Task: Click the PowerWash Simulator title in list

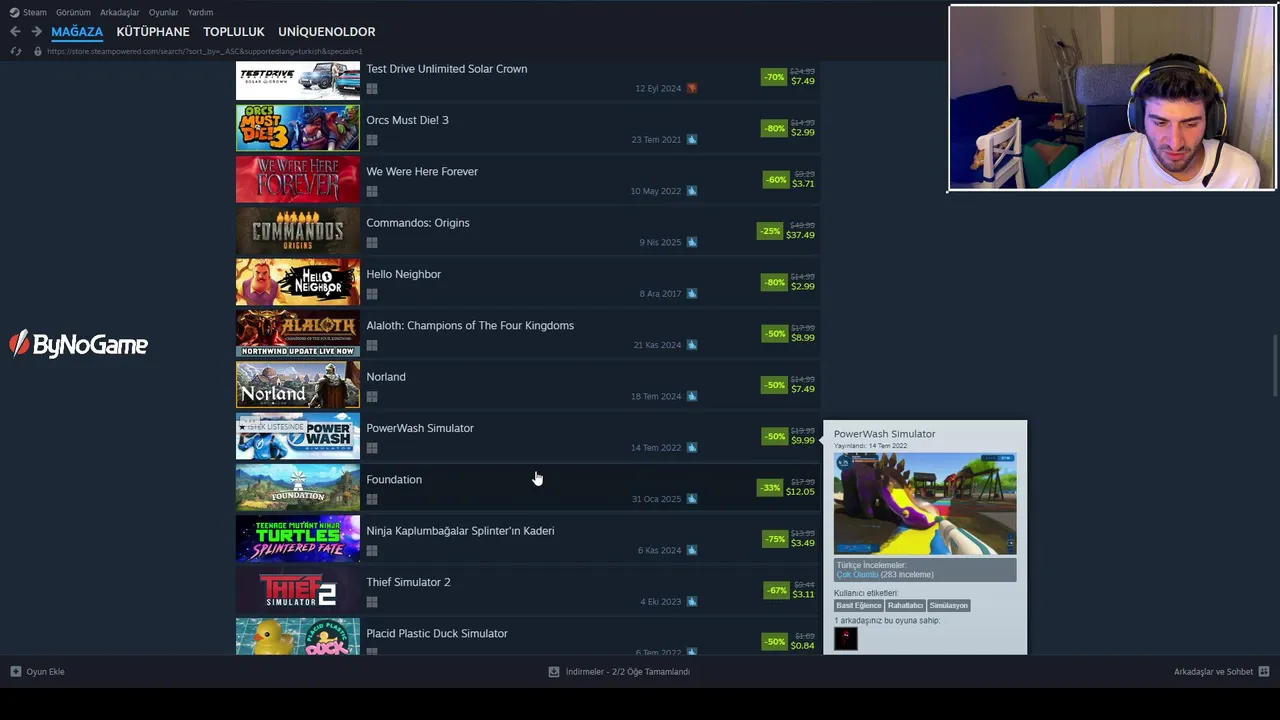Action: coord(420,428)
